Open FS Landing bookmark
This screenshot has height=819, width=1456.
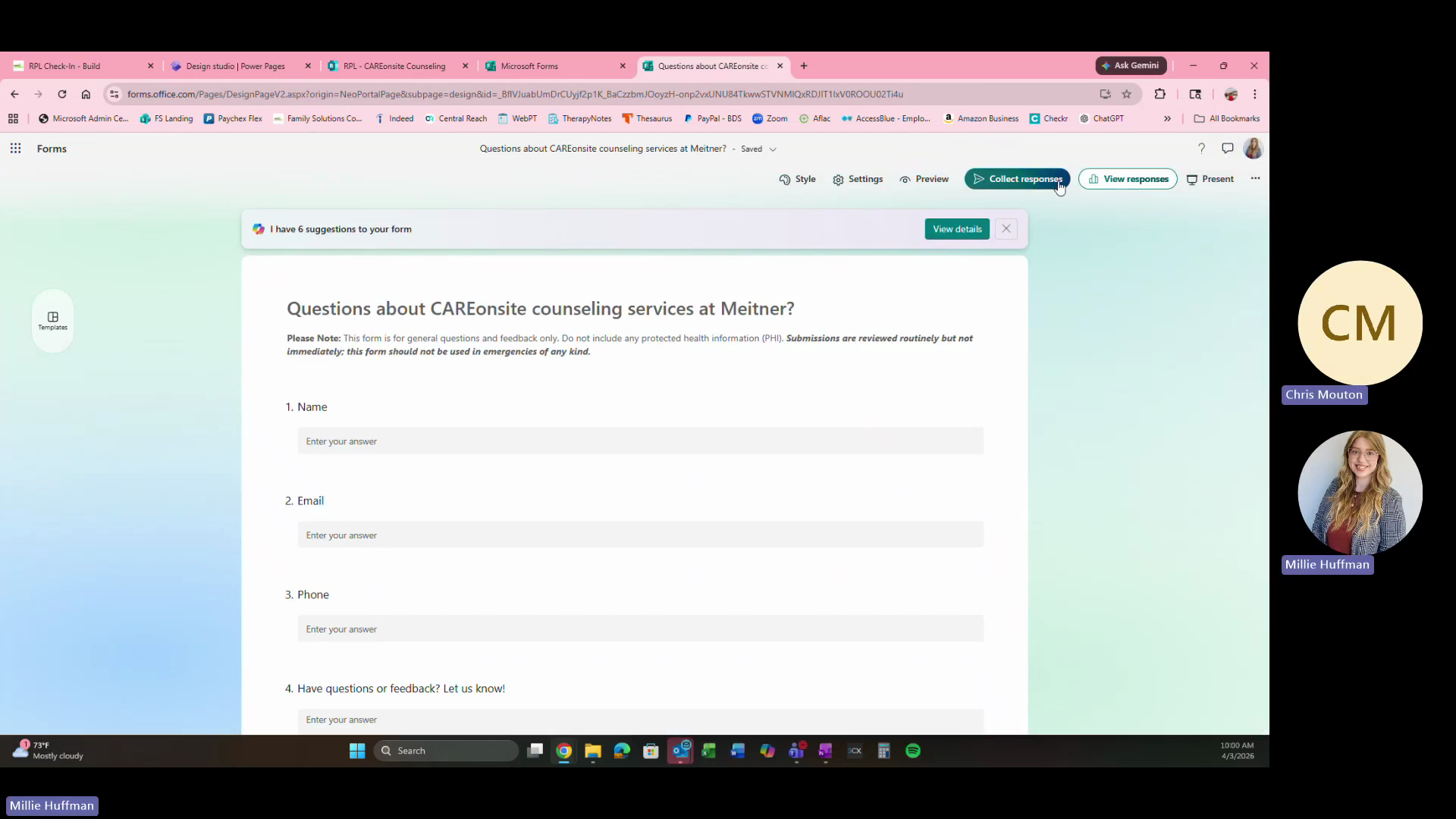166,118
